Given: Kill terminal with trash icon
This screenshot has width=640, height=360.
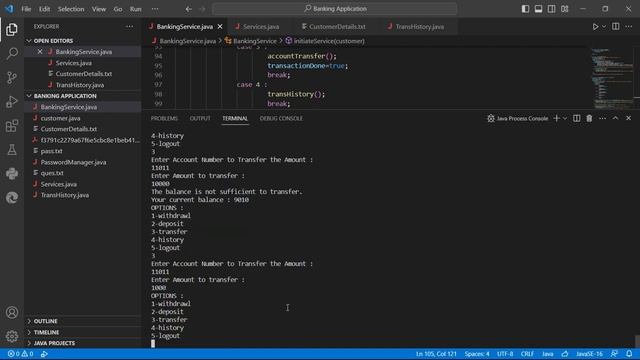Looking at the screenshot, I should pos(589,118).
